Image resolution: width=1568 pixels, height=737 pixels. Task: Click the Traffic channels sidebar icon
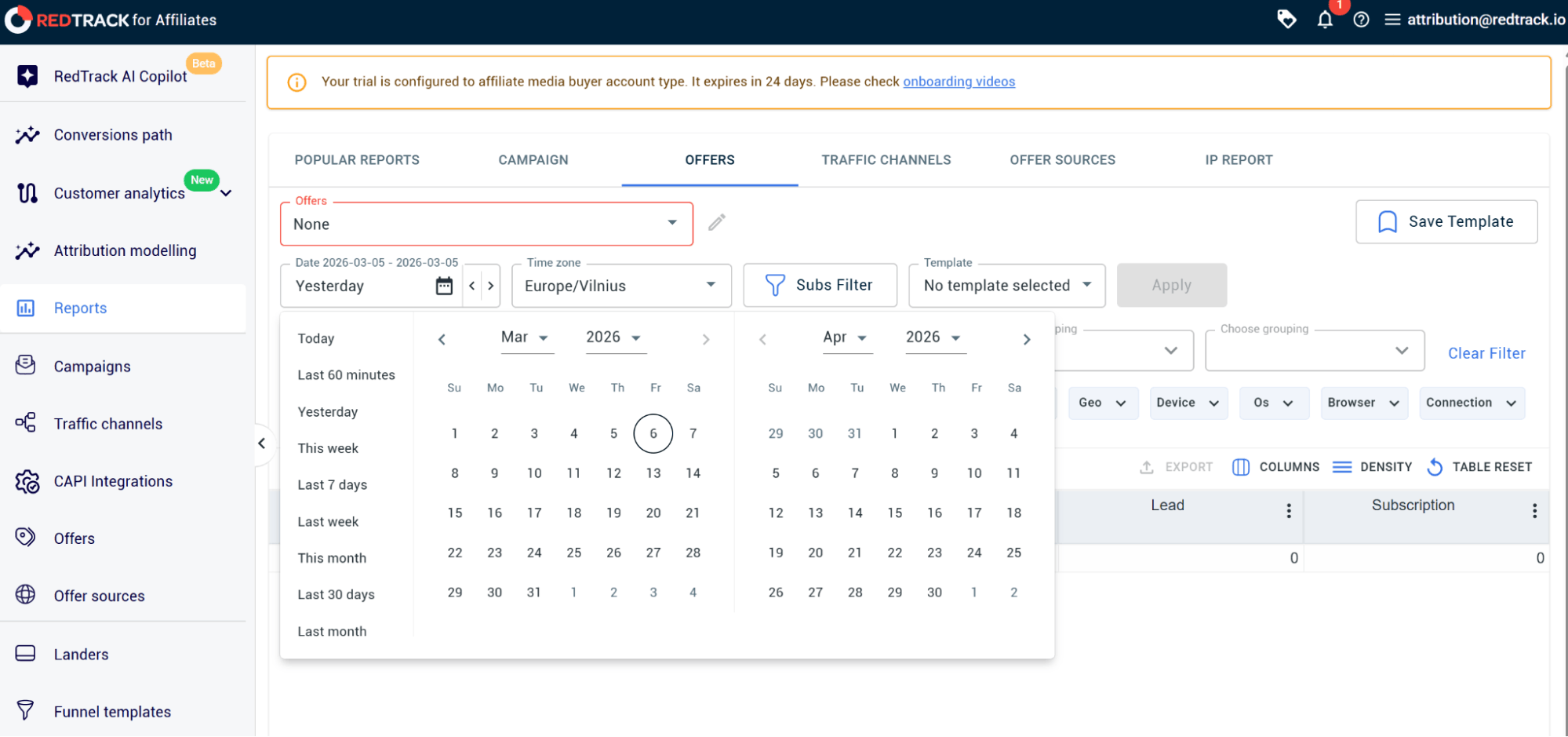(x=26, y=423)
